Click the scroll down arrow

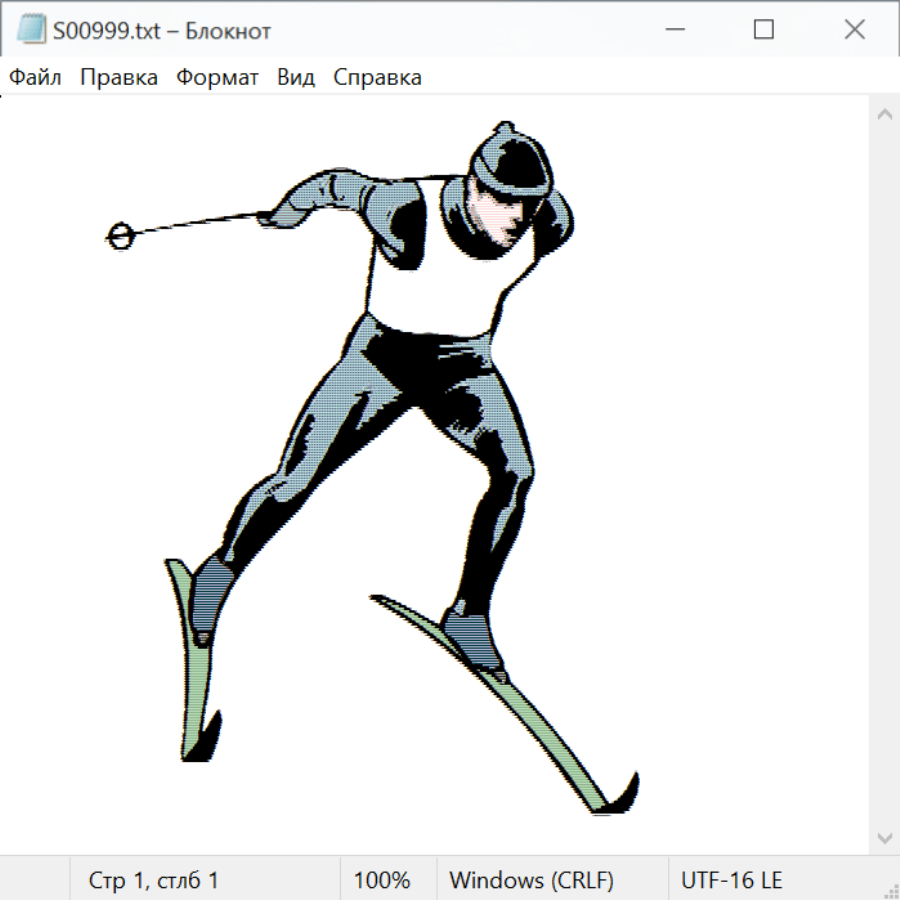tap(884, 837)
